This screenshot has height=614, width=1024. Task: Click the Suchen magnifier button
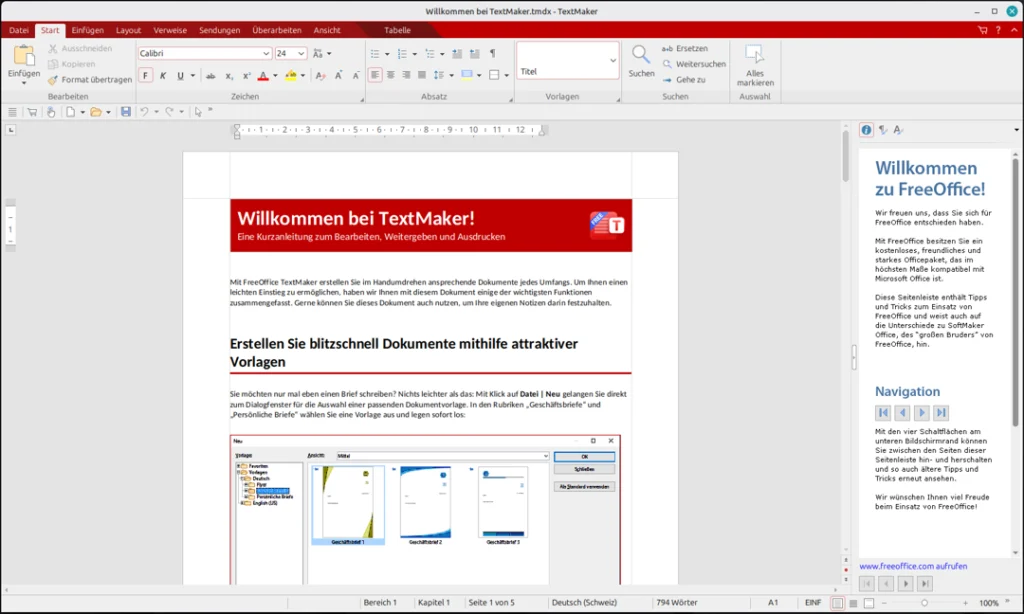point(641,61)
